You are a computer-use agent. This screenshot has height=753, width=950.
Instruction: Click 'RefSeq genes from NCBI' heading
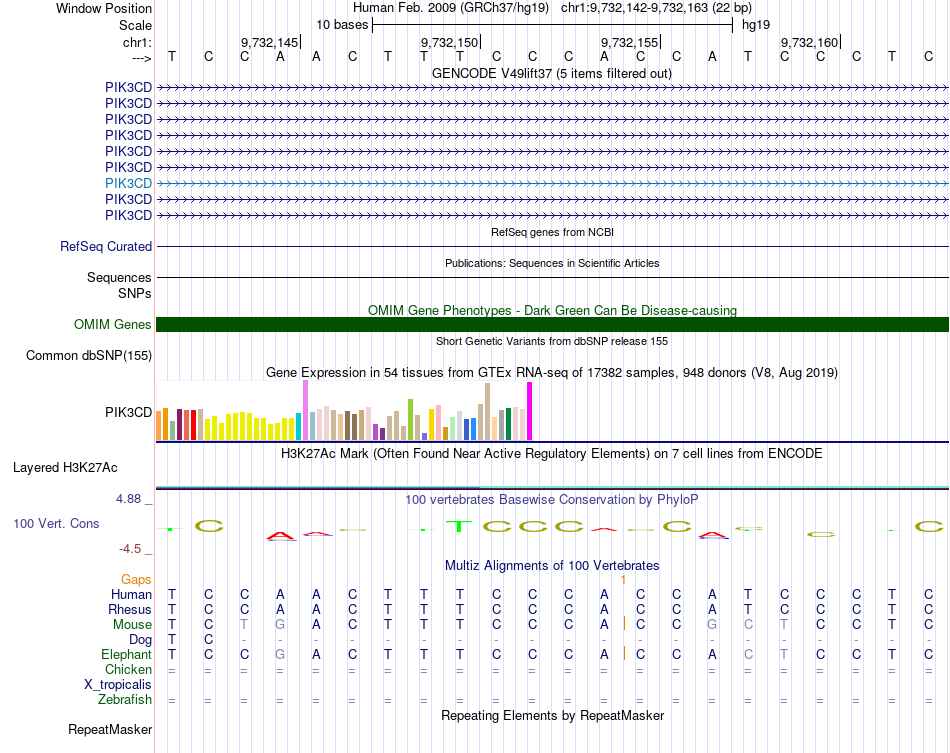click(553, 232)
